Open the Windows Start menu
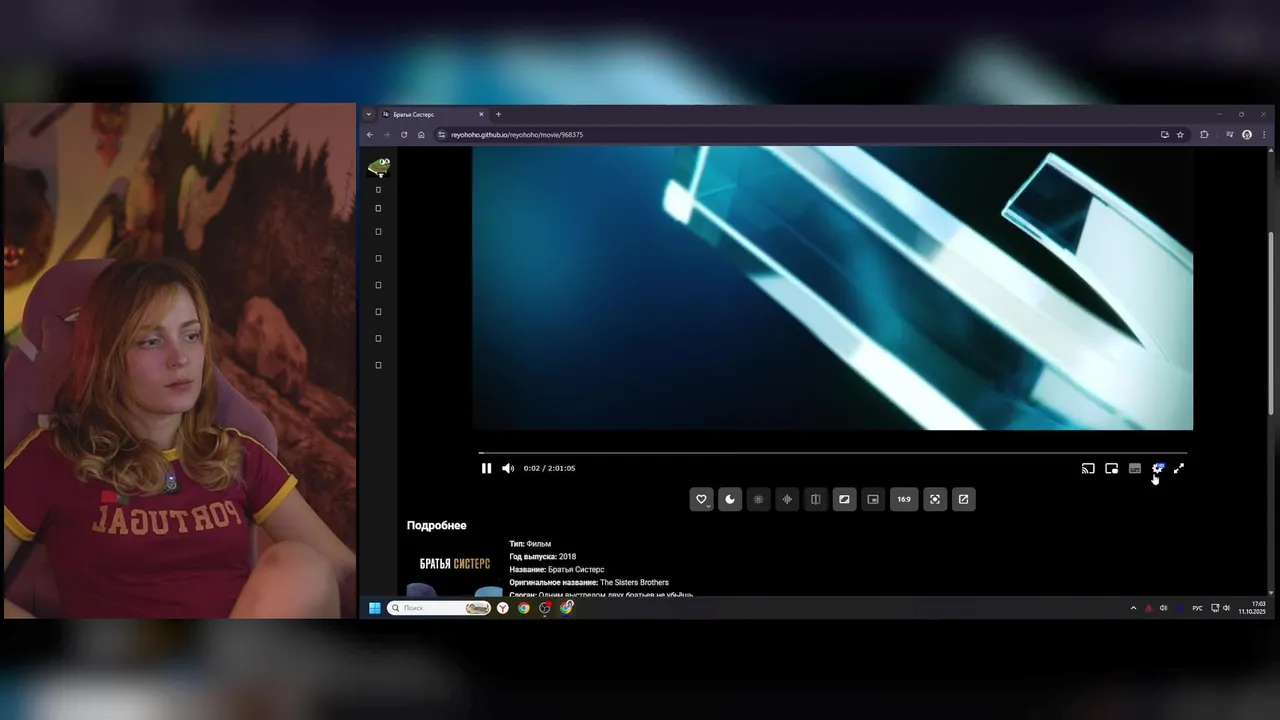 coord(375,608)
